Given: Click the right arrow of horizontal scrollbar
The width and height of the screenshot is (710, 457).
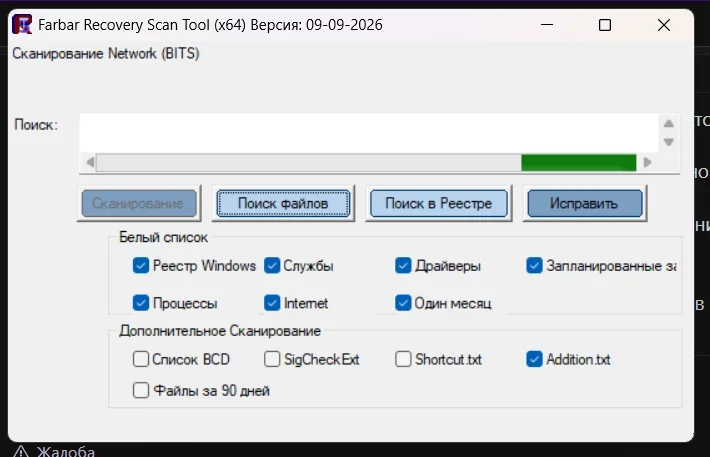Looking at the screenshot, I should (648, 162).
